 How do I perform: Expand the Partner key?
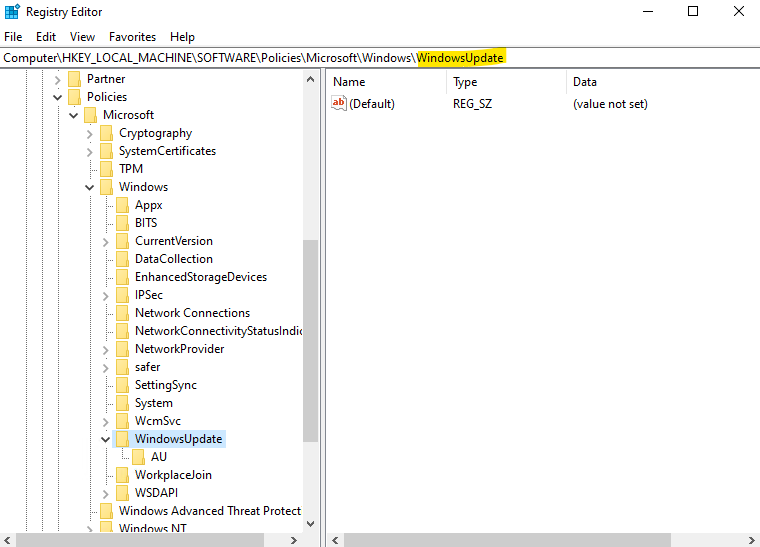(x=58, y=79)
